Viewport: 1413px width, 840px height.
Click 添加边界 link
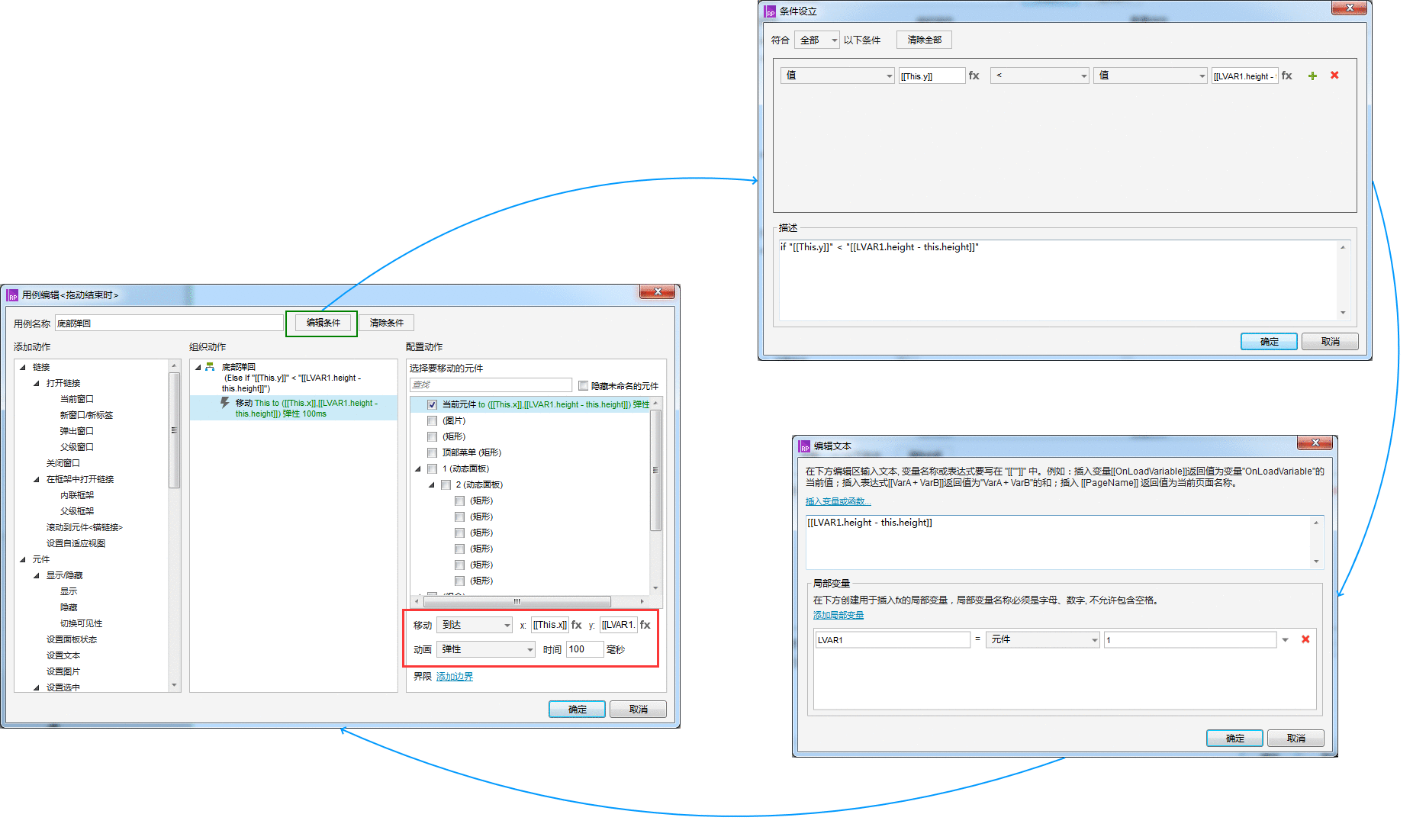click(x=455, y=677)
